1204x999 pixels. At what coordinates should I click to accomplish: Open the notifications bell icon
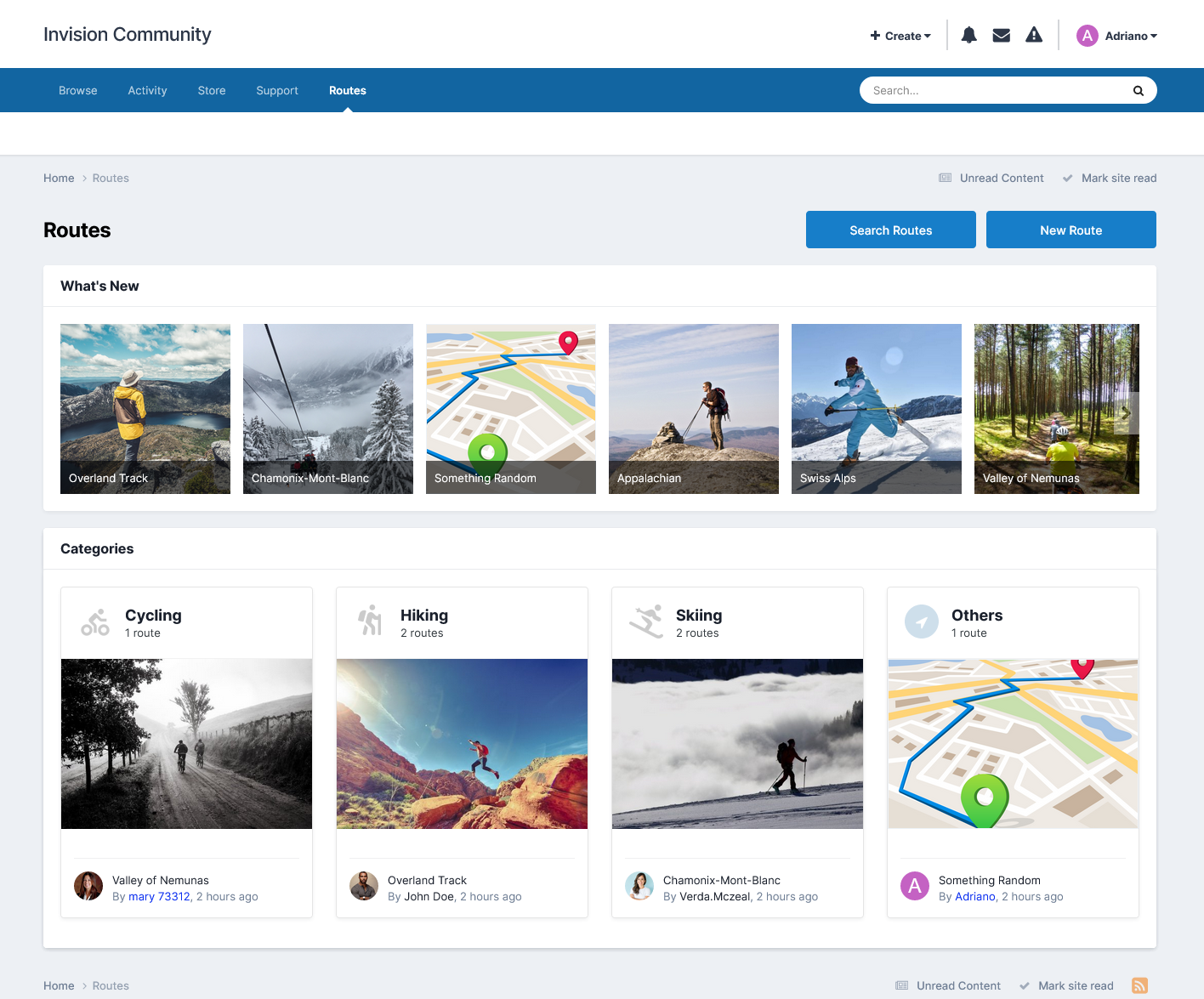coord(968,35)
